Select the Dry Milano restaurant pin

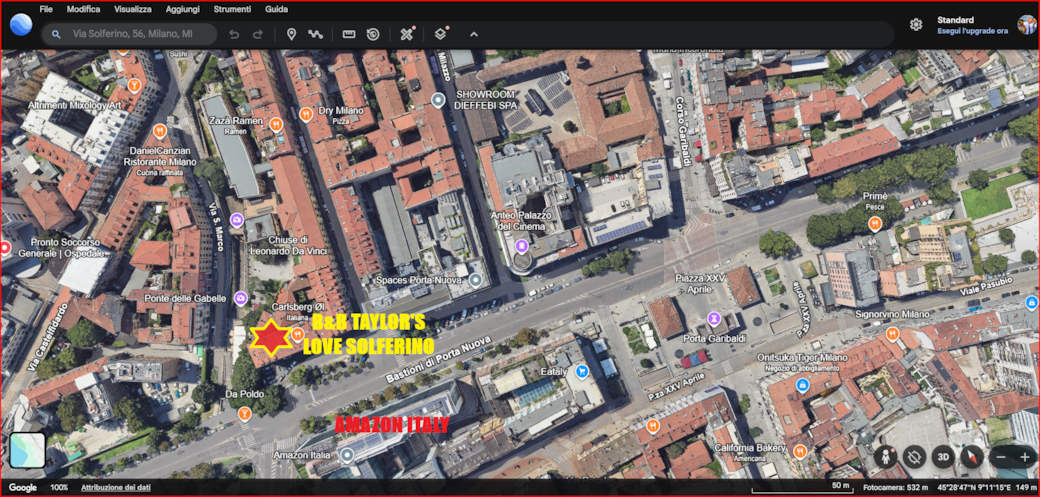point(306,114)
